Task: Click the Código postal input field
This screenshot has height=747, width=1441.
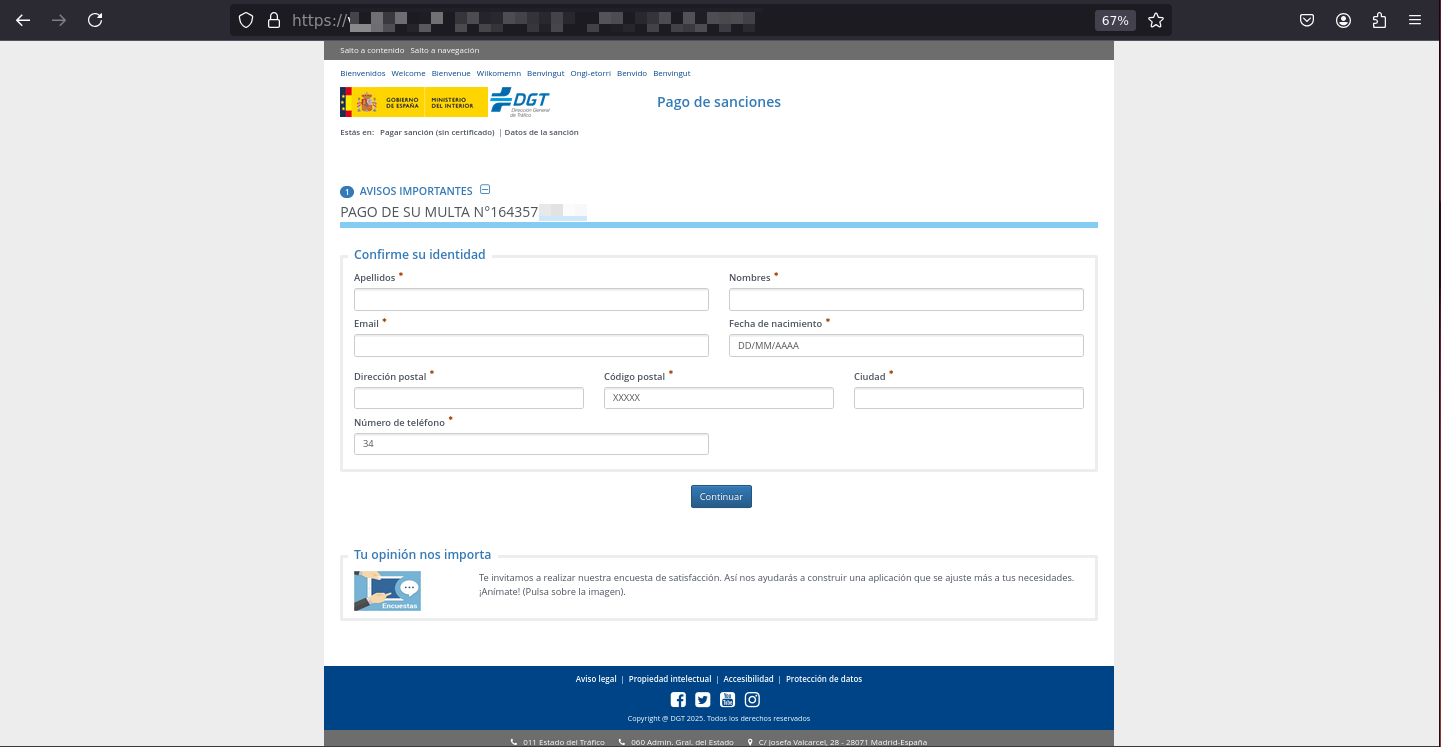Action: pyautogui.click(x=718, y=398)
